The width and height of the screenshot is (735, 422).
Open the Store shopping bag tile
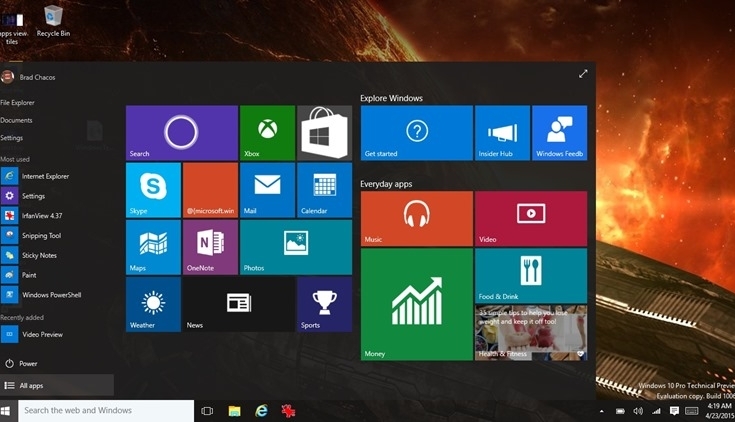pos(324,133)
